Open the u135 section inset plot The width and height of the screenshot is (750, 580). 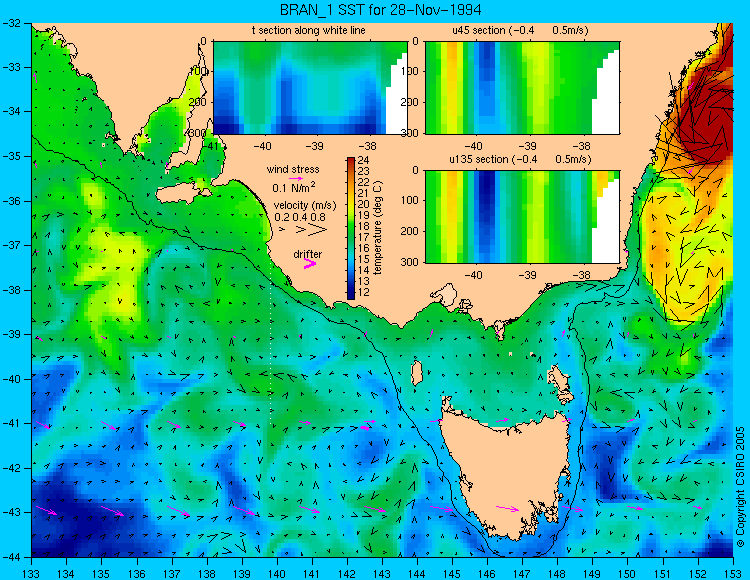pyautogui.click(x=522, y=217)
